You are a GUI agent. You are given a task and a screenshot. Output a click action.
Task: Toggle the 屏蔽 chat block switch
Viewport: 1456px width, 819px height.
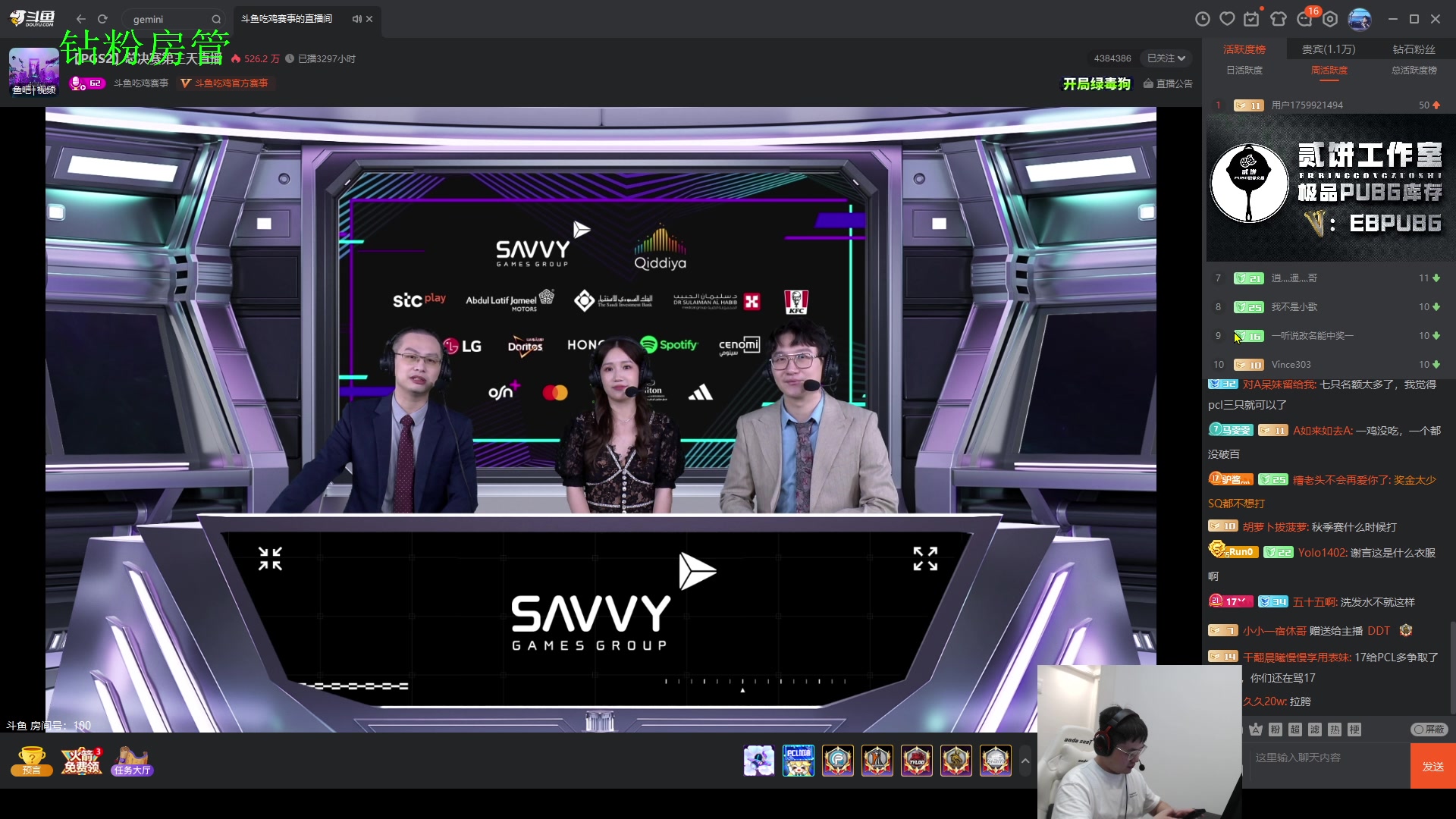pyautogui.click(x=1429, y=730)
